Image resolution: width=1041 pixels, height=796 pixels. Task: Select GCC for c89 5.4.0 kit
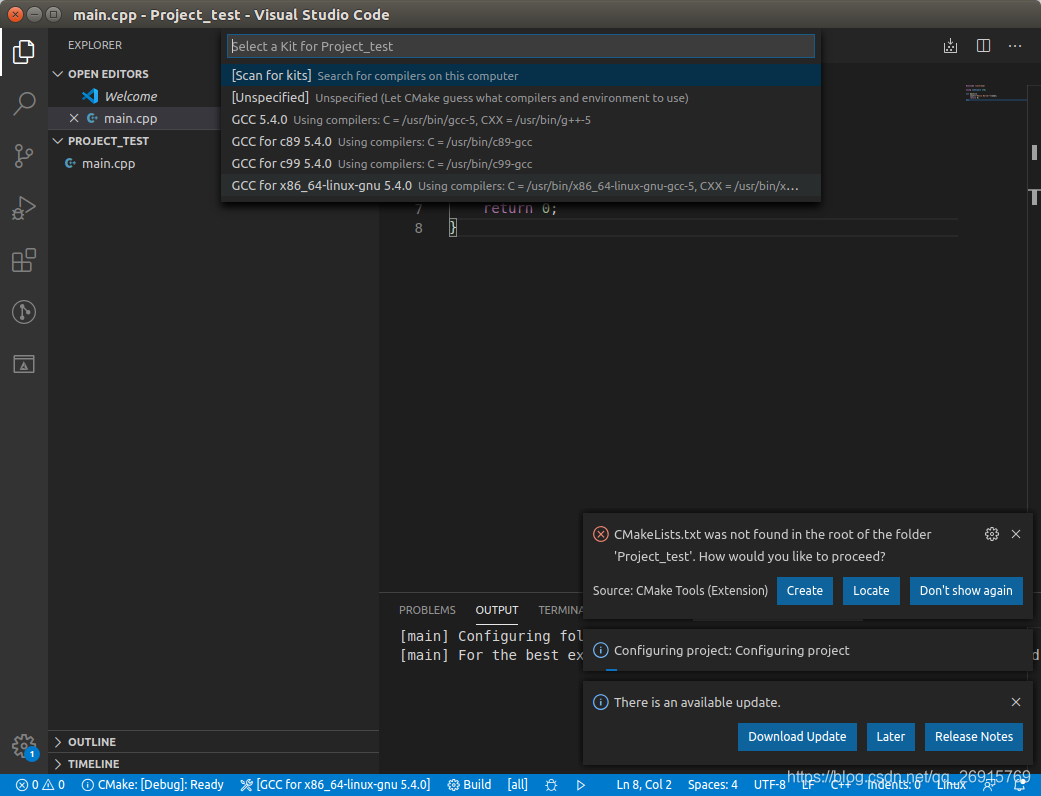click(520, 141)
